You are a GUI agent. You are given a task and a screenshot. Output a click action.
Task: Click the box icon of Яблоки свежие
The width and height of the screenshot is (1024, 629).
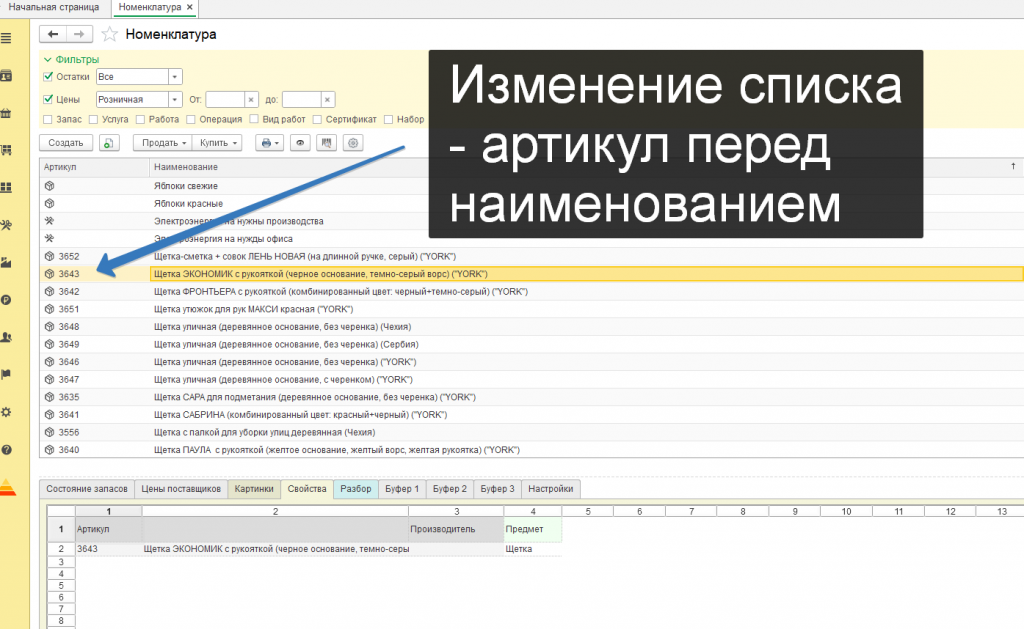point(49,185)
